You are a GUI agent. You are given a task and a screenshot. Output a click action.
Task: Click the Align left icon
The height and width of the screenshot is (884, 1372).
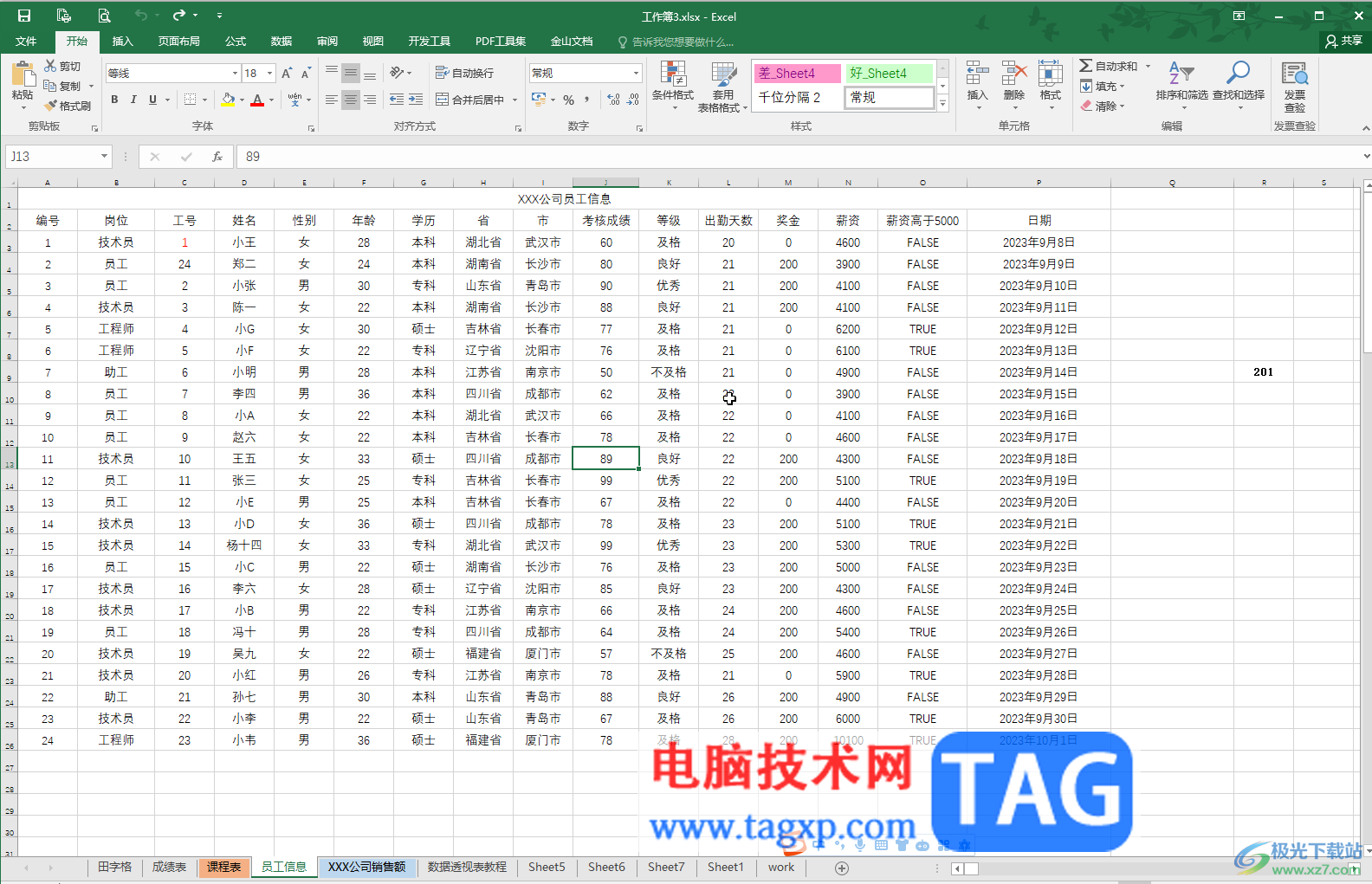[x=332, y=100]
